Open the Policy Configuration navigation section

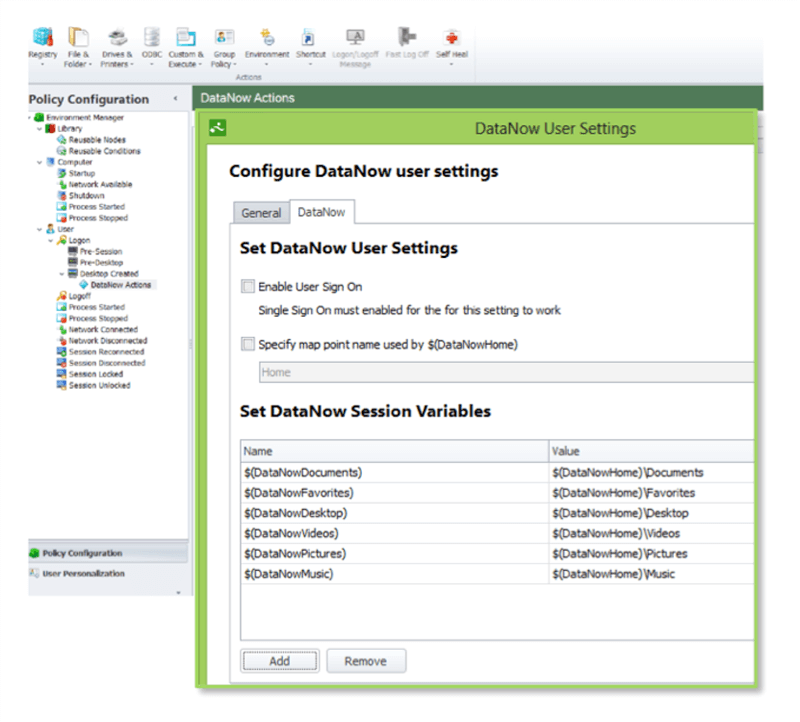click(x=108, y=553)
